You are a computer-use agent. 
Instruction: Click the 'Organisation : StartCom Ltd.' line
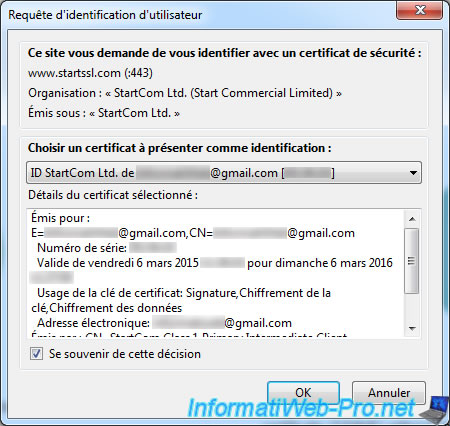pos(185,93)
